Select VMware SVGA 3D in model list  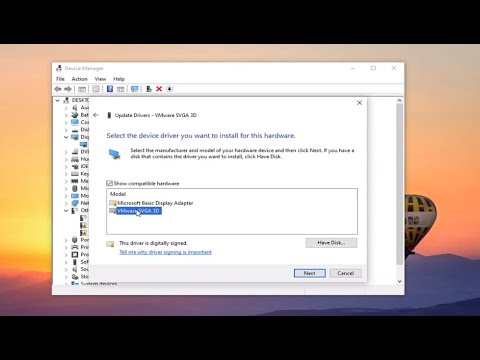point(139,211)
